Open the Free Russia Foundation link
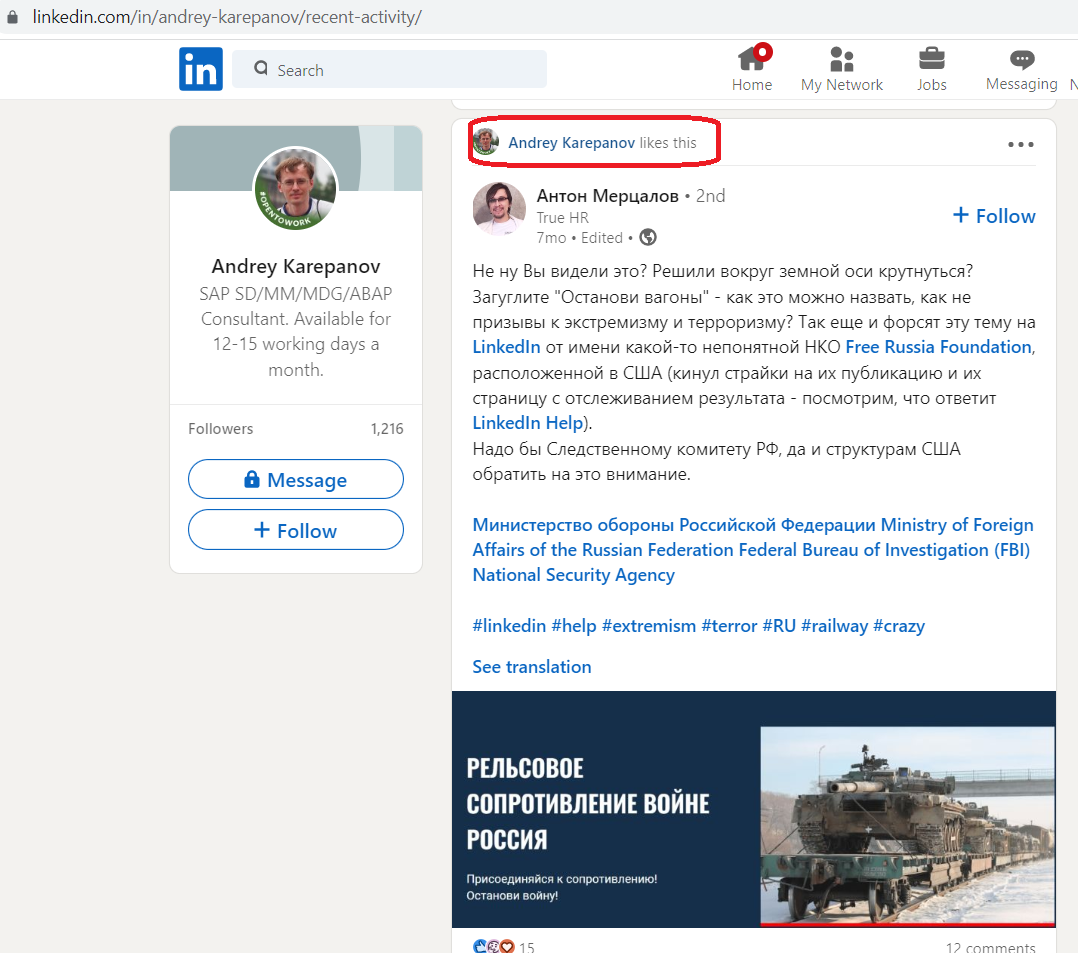 938,347
